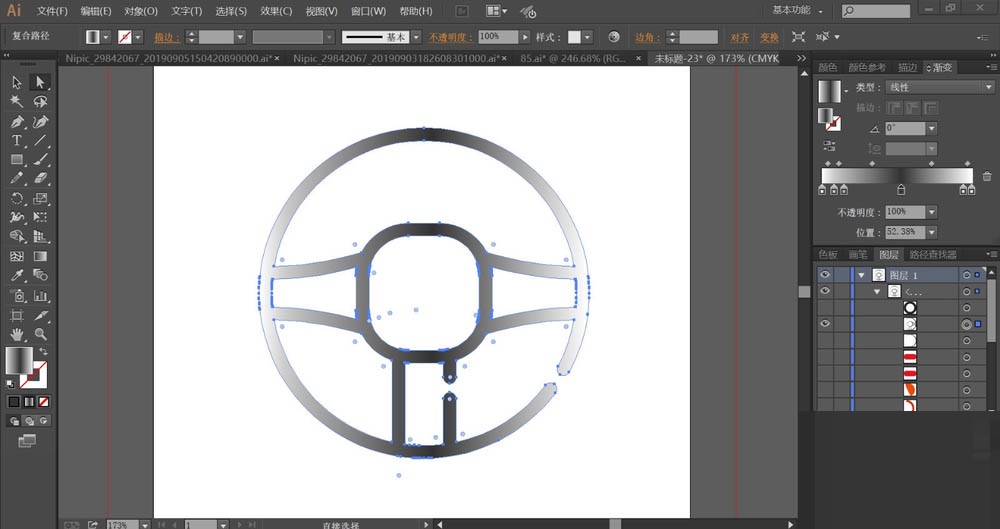Click the 变换 link in control bar
The image size is (1000, 529).
769,38
